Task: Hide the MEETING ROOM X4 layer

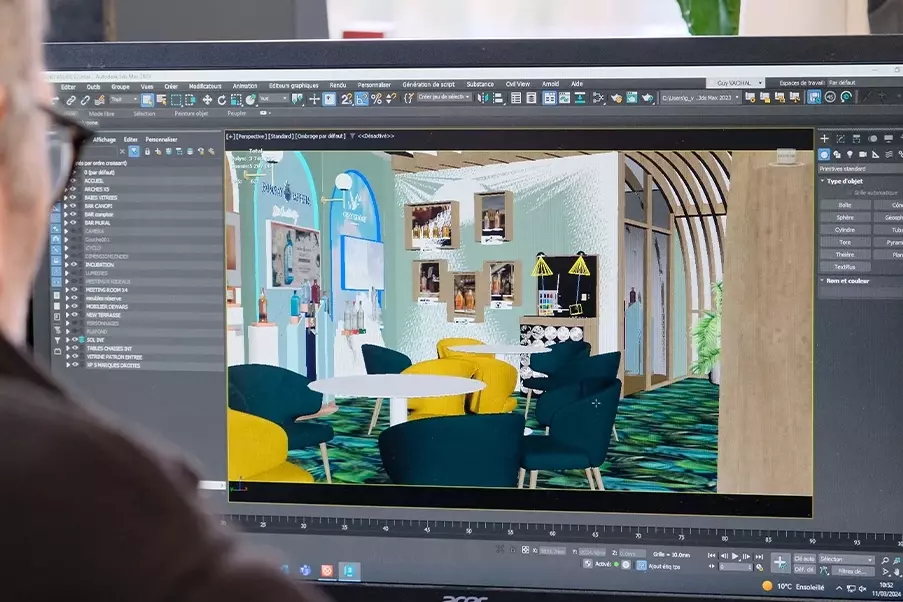Action: (73, 290)
